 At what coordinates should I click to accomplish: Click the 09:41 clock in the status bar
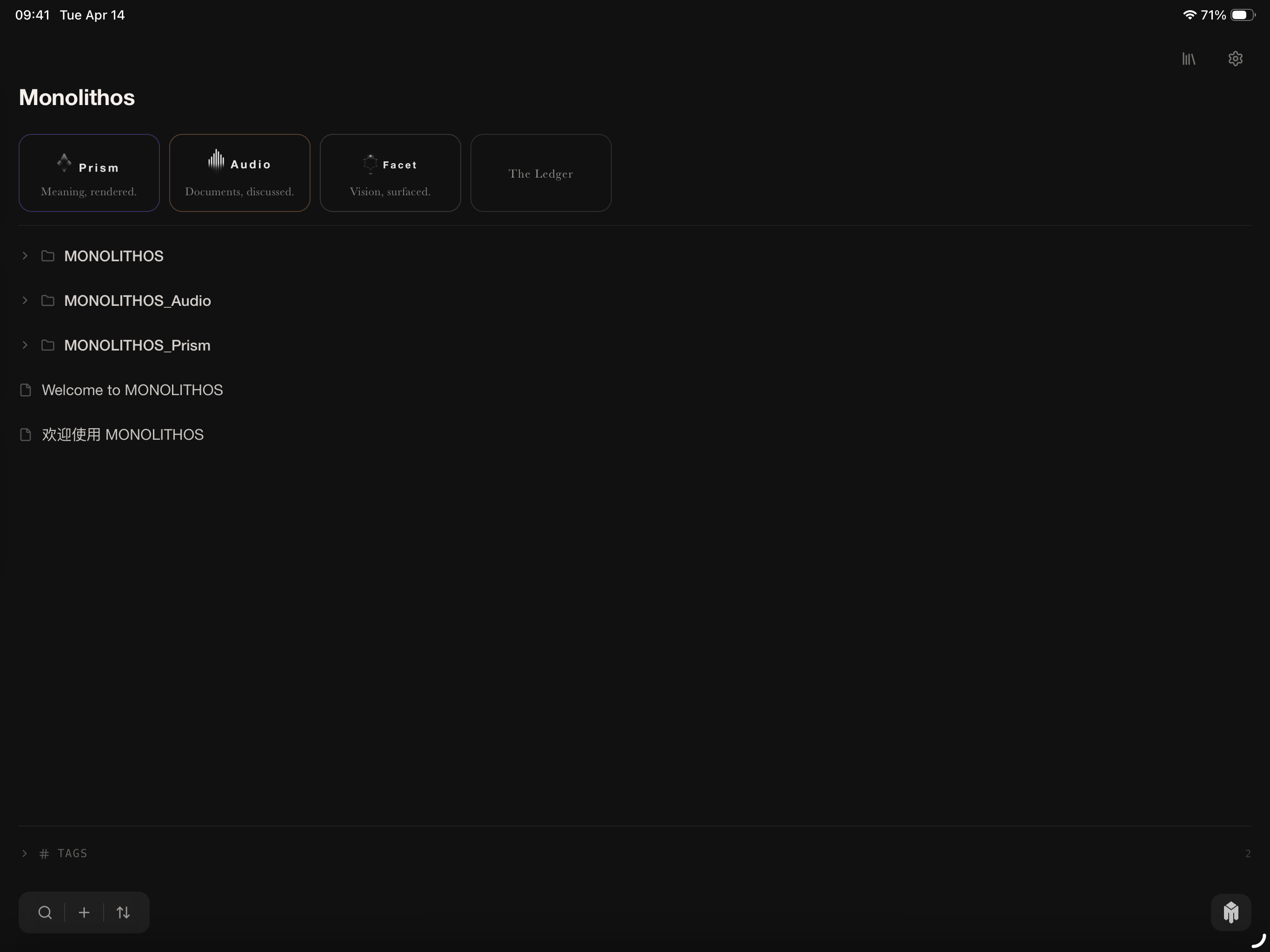click(33, 15)
